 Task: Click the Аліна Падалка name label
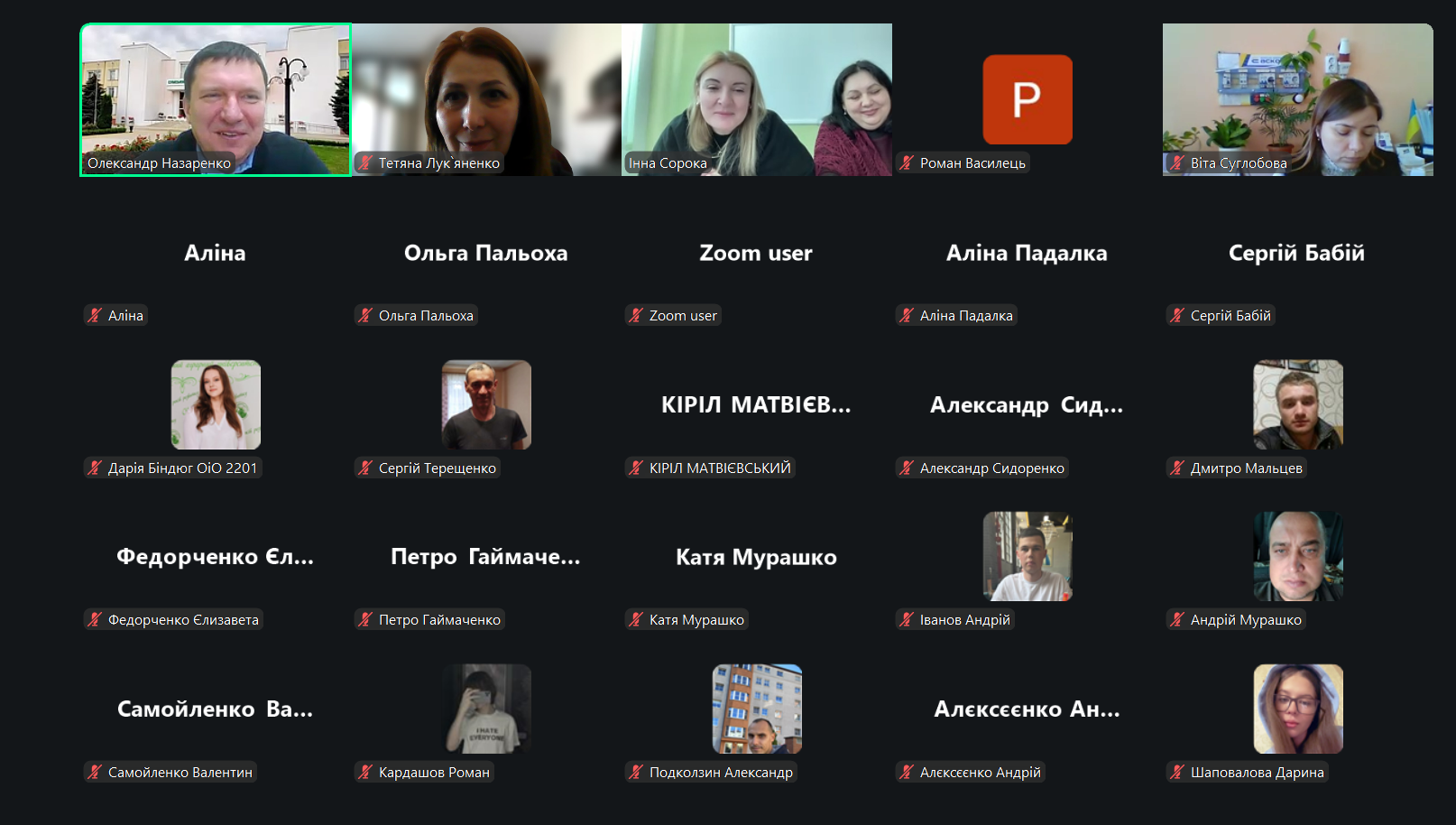(966, 316)
